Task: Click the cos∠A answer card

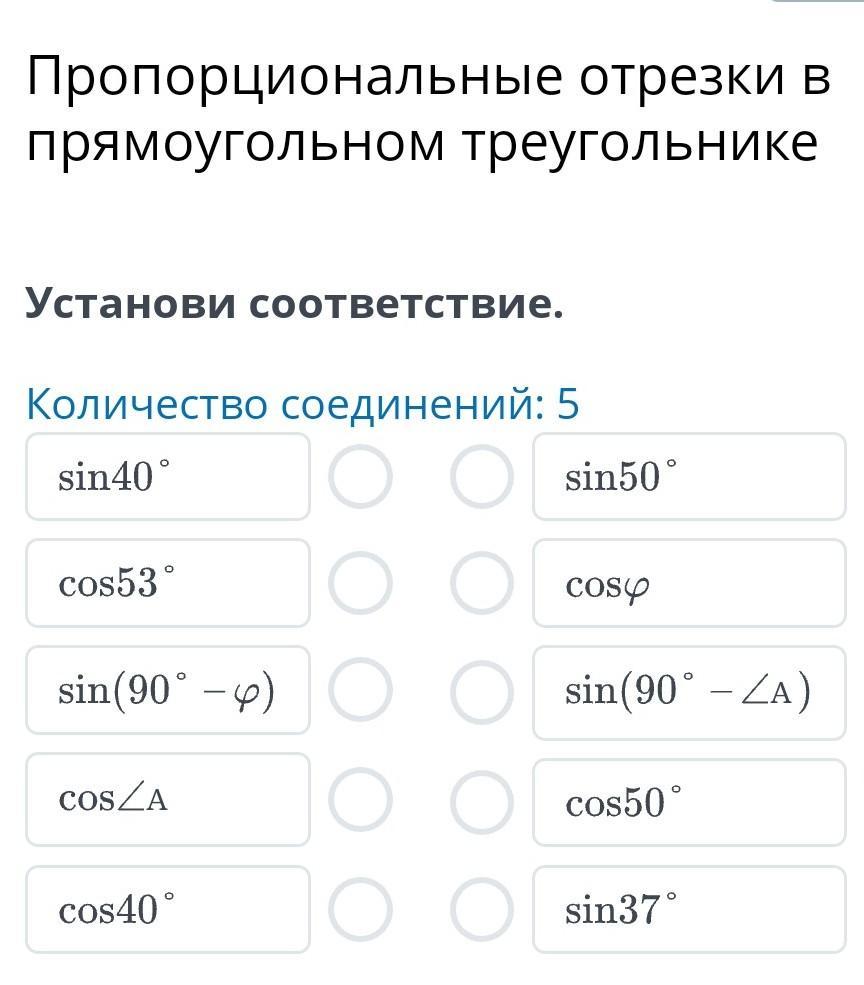Action: [x=168, y=799]
